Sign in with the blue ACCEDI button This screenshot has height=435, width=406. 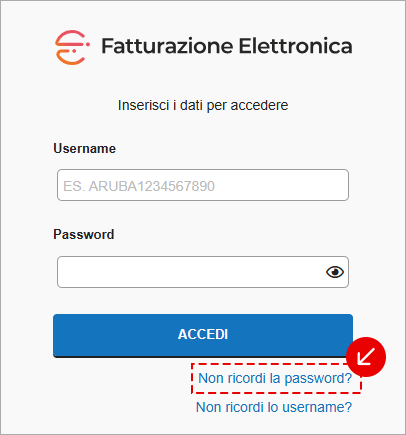(203, 335)
